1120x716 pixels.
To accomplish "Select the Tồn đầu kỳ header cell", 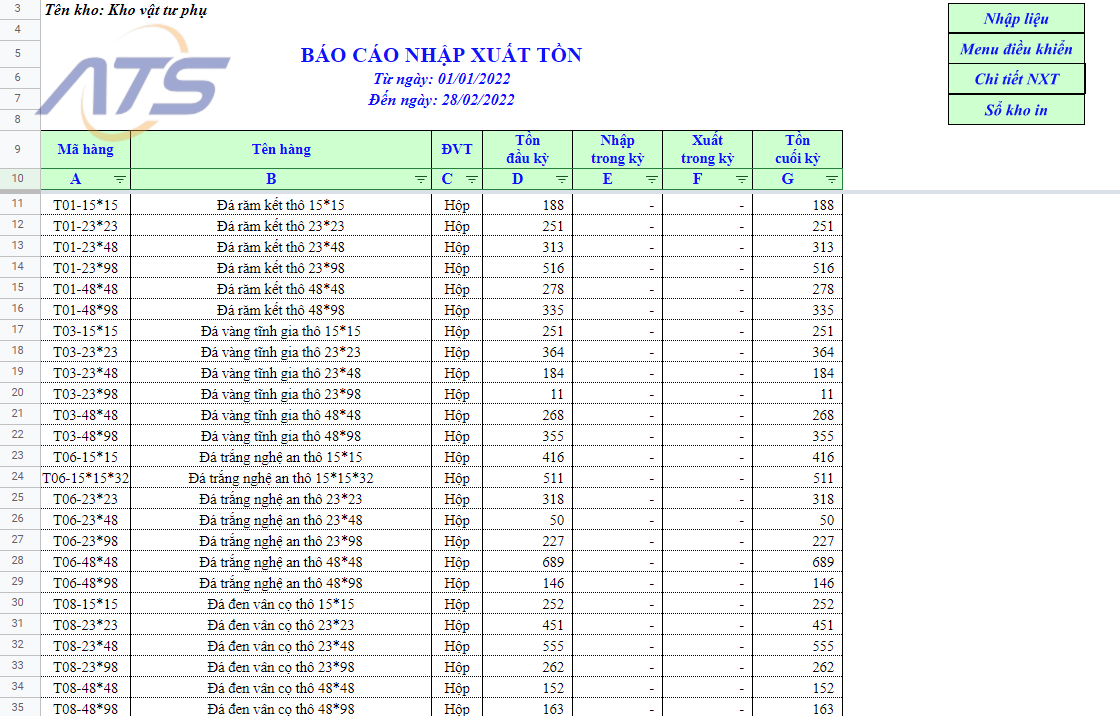I will coord(528,149).
